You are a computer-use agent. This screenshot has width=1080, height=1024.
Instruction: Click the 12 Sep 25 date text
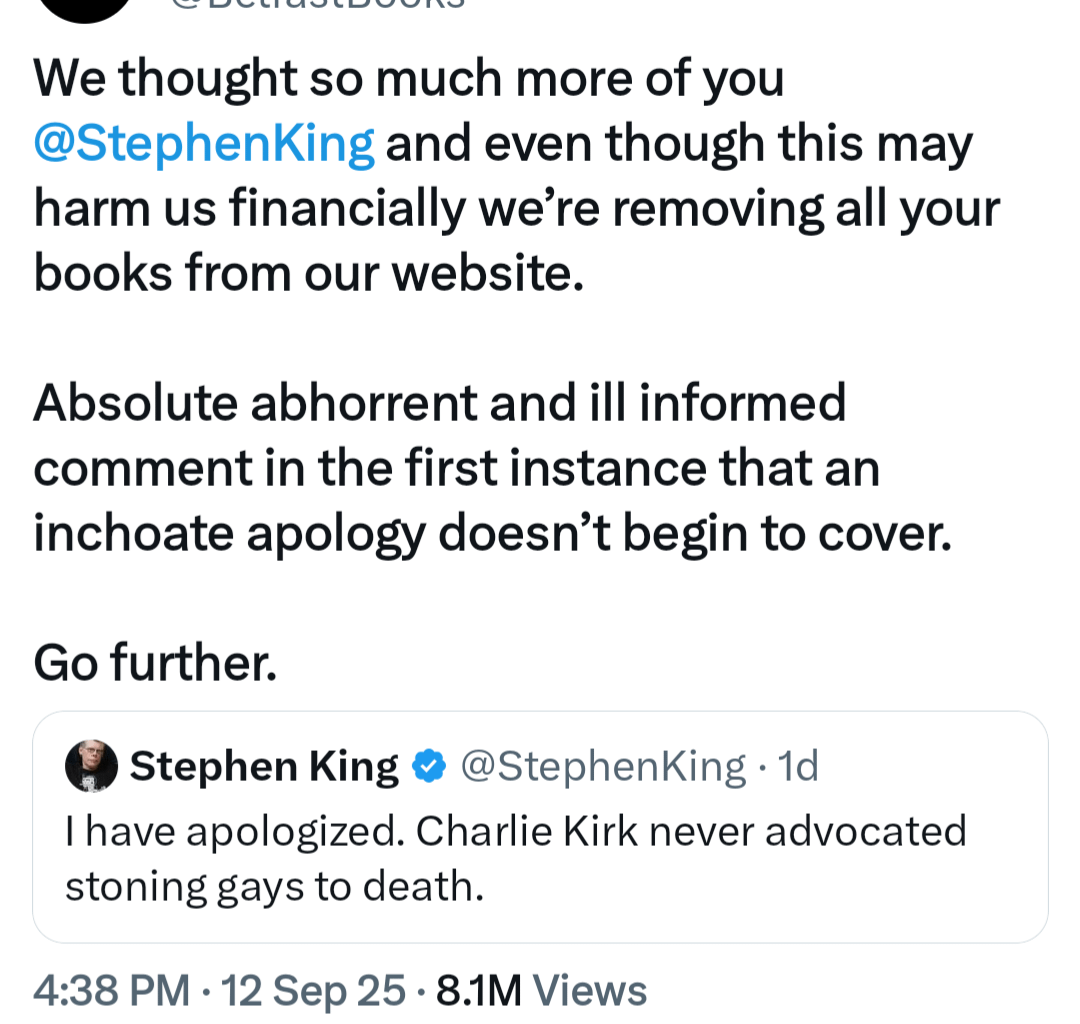[x=312, y=990]
